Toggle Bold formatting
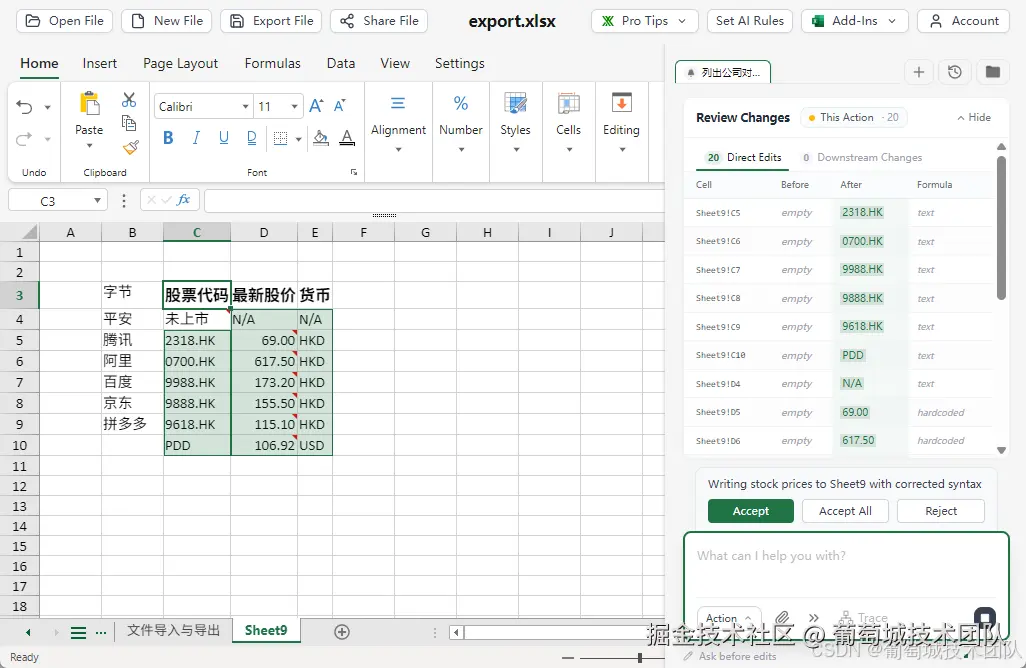The width and height of the screenshot is (1026, 668). point(168,138)
